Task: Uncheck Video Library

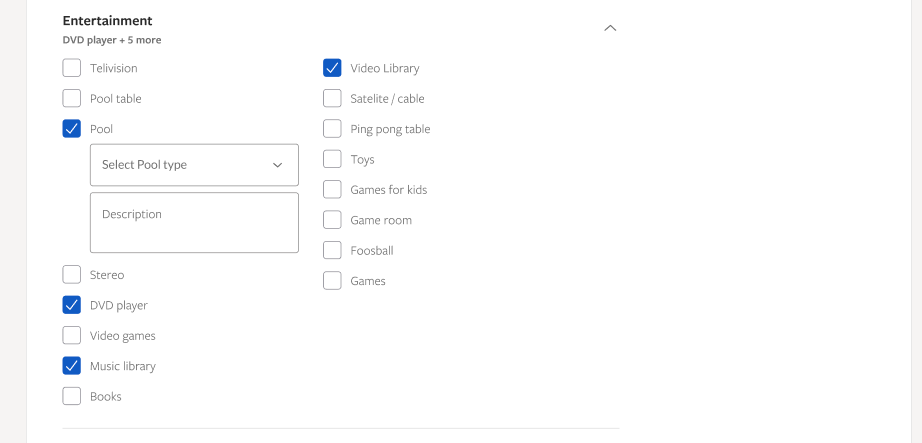Action: coord(332,68)
